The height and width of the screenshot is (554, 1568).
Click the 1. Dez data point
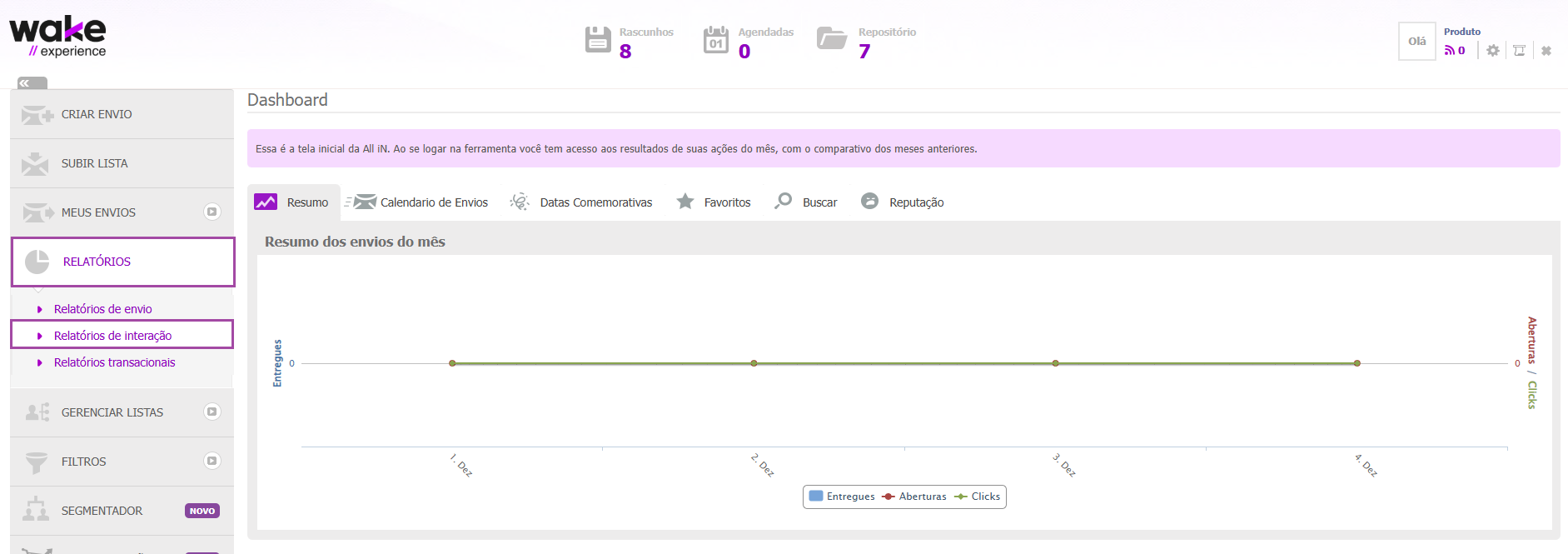(x=452, y=363)
